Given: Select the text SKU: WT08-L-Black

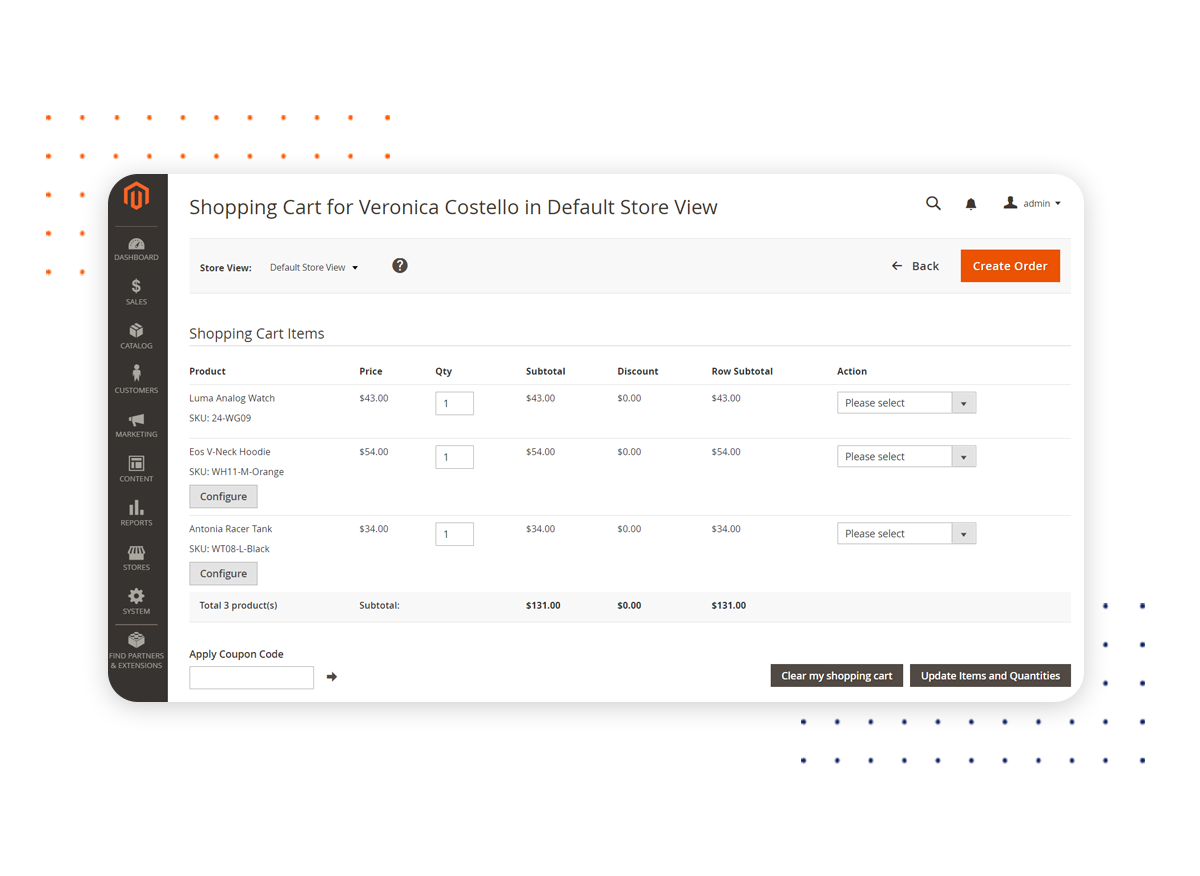Looking at the screenshot, I should click(x=229, y=548).
